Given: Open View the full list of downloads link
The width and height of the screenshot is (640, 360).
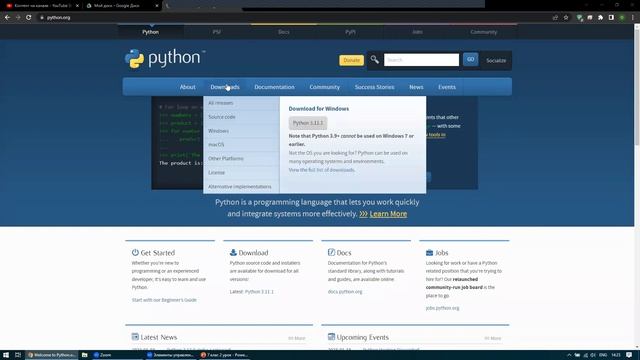Looking at the screenshot, I should coord(322,170).
